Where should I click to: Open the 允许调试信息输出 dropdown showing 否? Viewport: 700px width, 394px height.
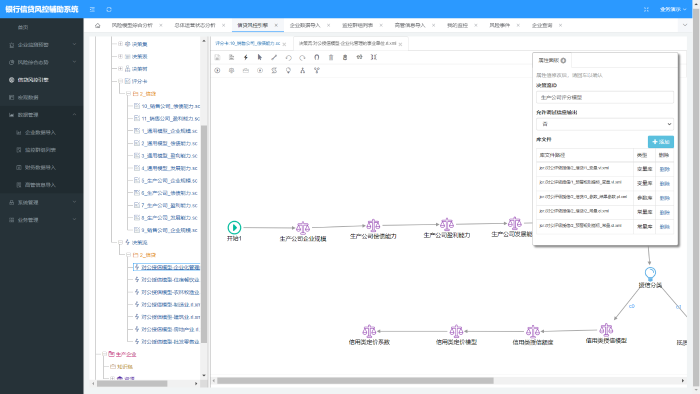point(604,124)
